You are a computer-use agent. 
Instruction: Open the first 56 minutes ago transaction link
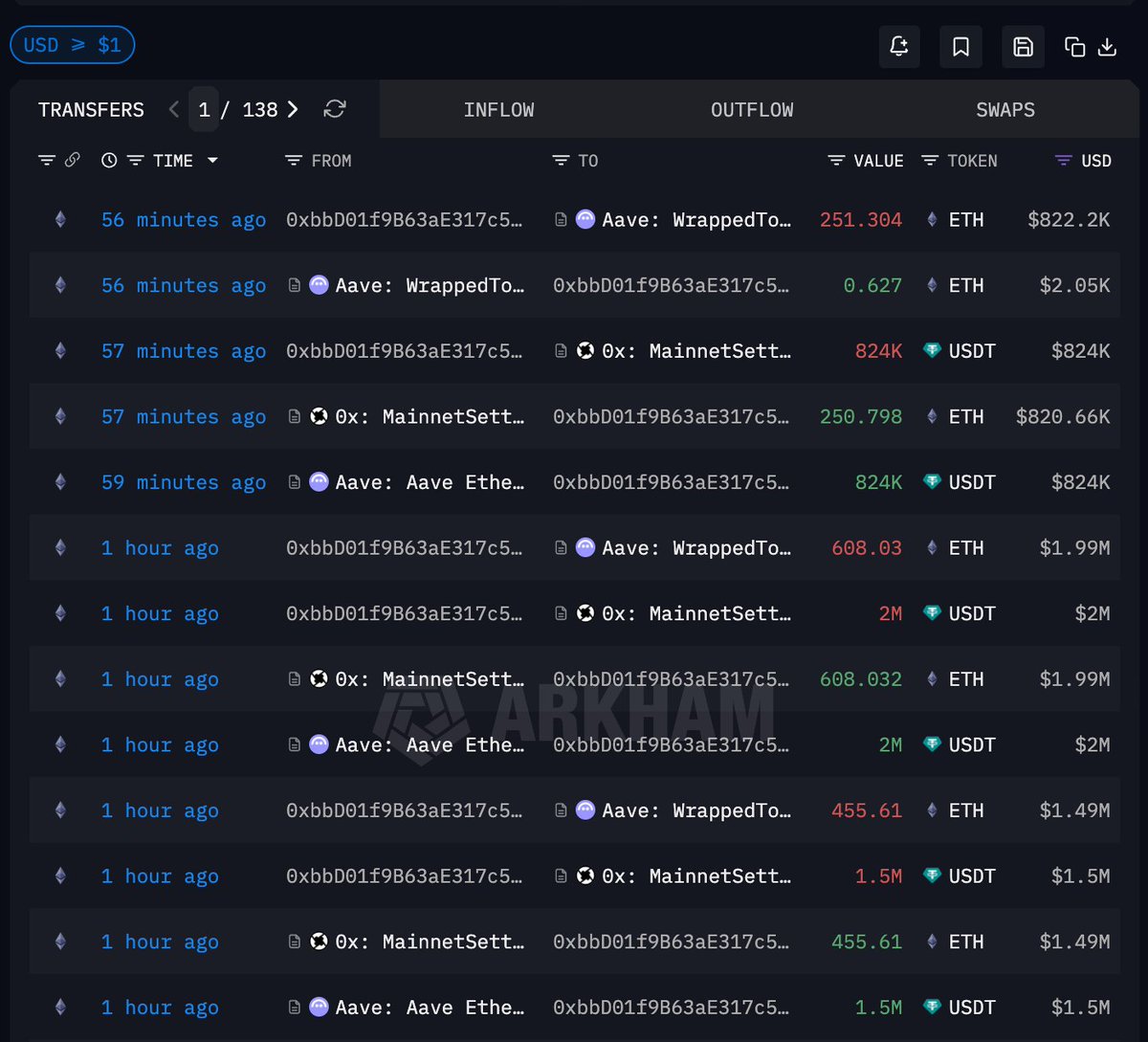point(183,220)
